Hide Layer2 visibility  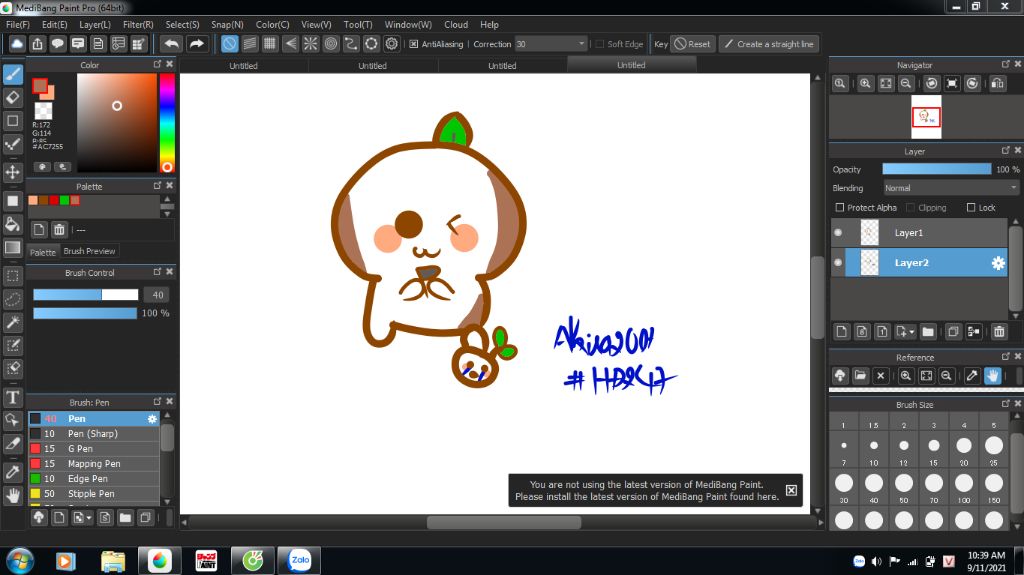(x=839, y=263)
